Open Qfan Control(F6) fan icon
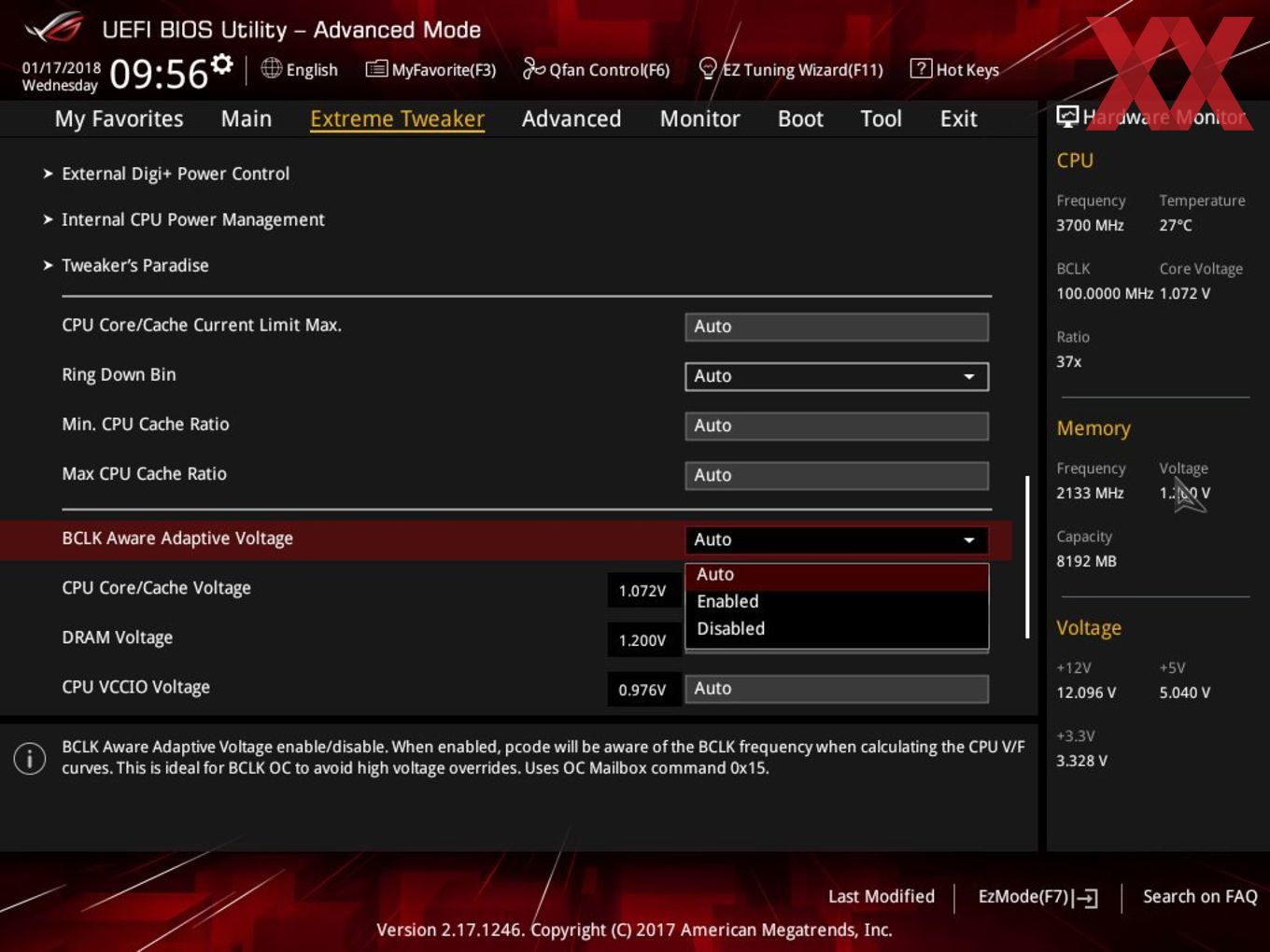Image resolution: width=1270 pixels, height=952 pixels. point(533,68)
